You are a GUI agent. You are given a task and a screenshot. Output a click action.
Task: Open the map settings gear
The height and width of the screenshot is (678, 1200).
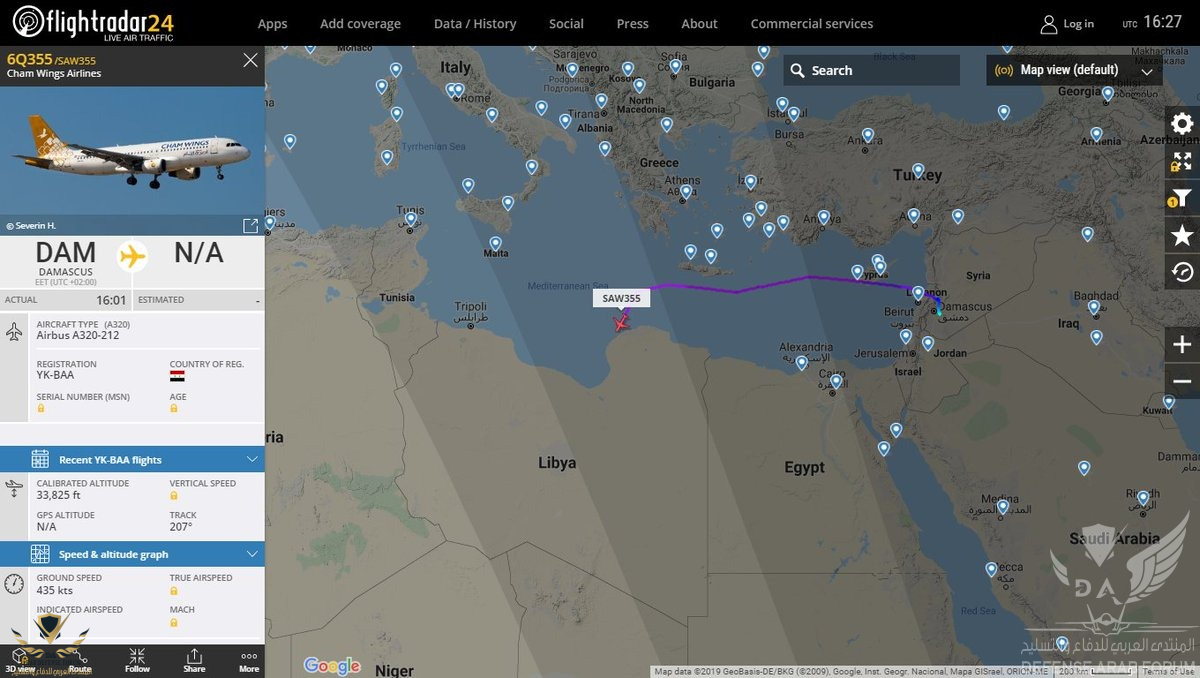point(1182,124)
